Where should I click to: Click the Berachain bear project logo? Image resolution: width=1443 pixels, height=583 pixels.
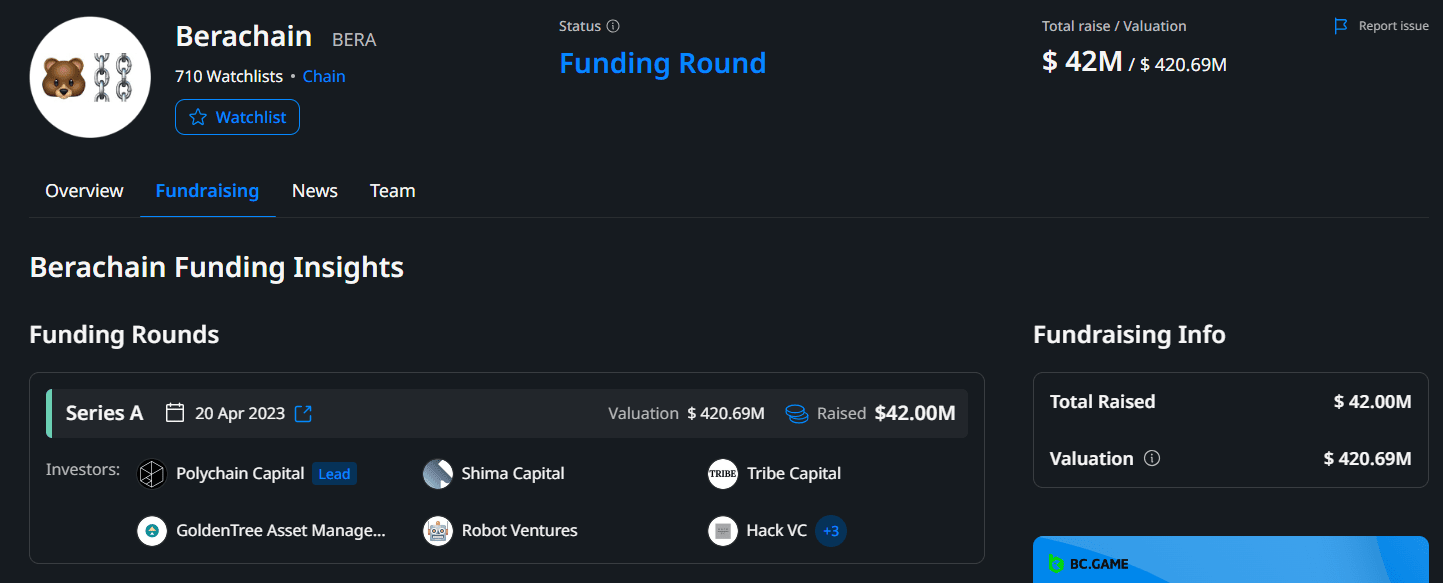coord(89,76)
